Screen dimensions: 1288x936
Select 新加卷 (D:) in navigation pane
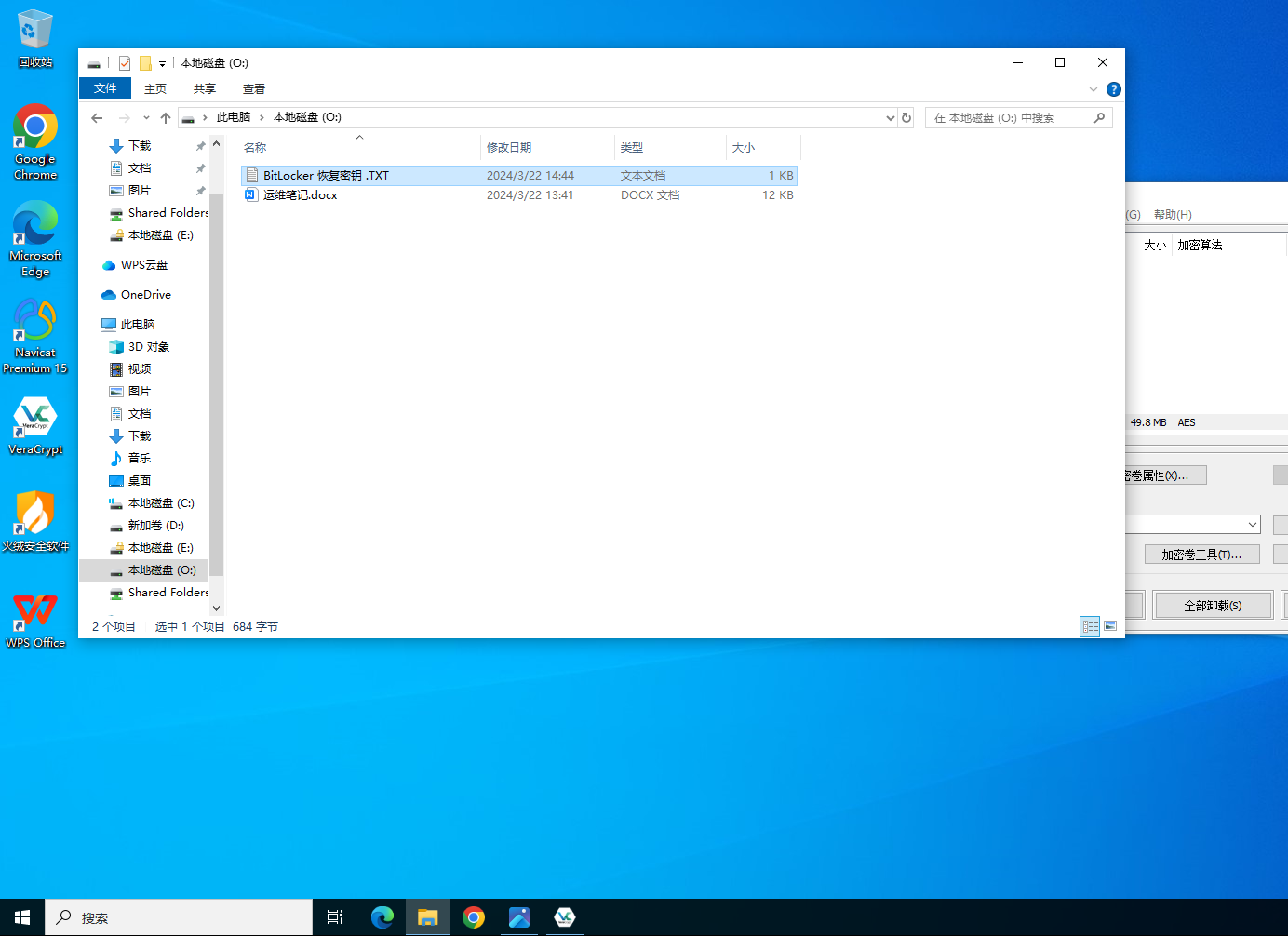tap(155, 526)
